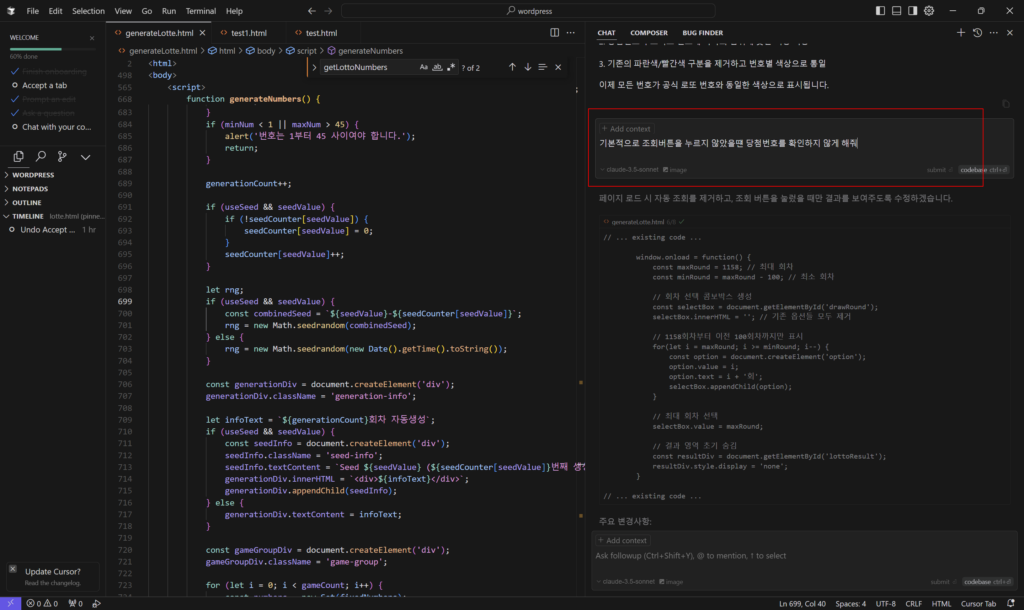Image resolution: width=1024 pixels, height=610 pixels.
Task: Toggle Find in Selection
Action: (543, 67)
